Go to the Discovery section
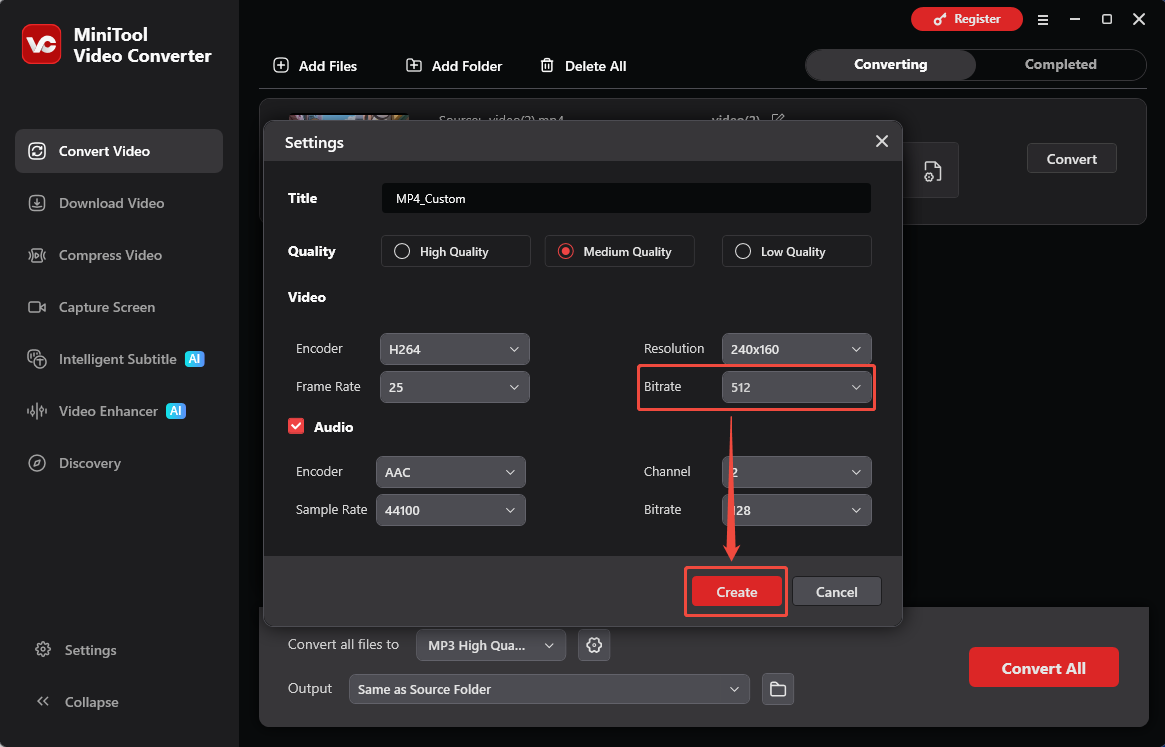 point(119,463)
